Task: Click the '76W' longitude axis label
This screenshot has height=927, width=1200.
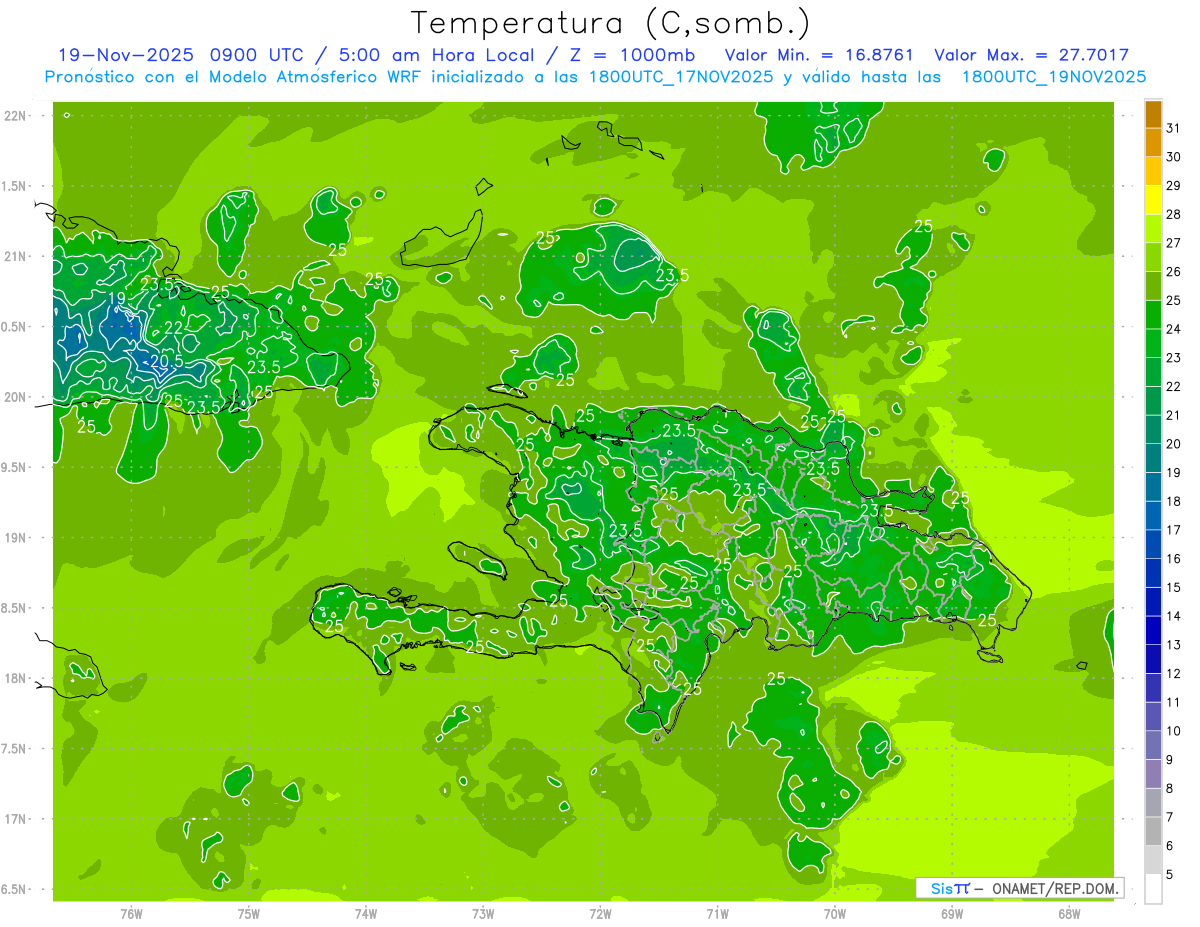Action: click(x=131, y=913)
